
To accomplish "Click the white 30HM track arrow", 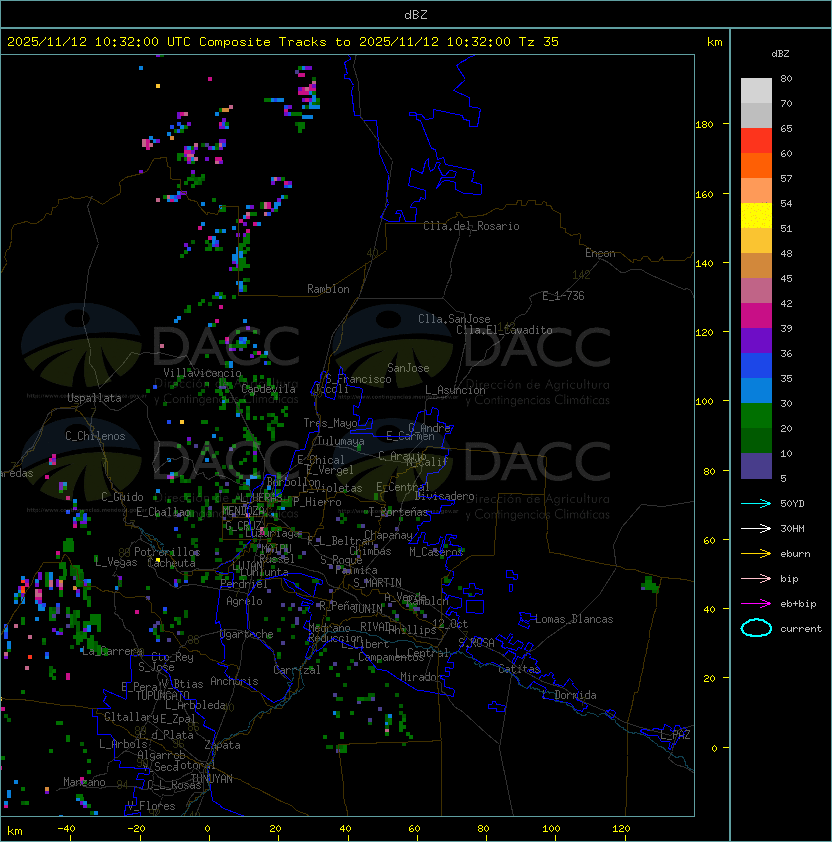I will [x=756, y=529].
